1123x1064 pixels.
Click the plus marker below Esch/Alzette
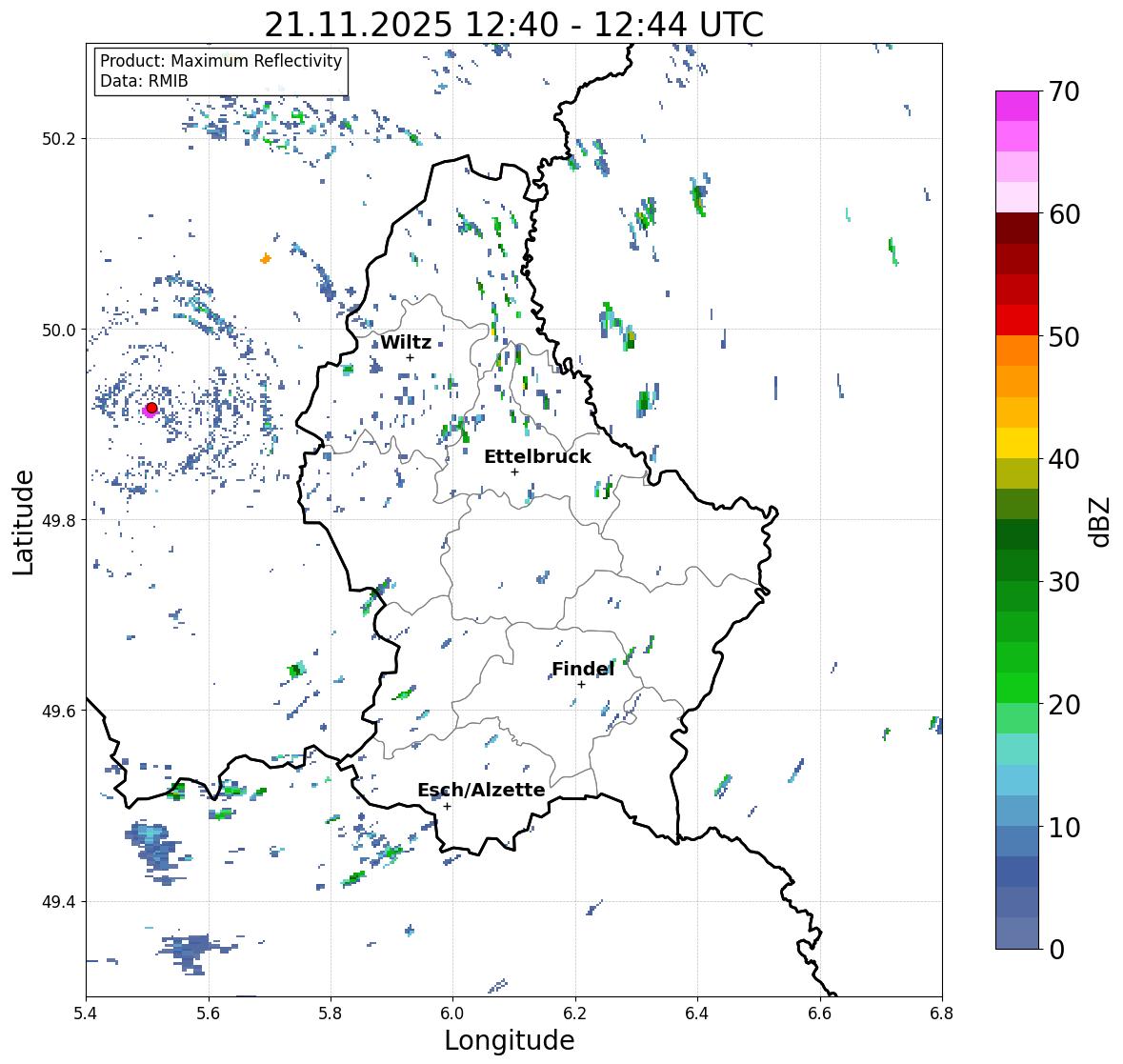(447, 806)
